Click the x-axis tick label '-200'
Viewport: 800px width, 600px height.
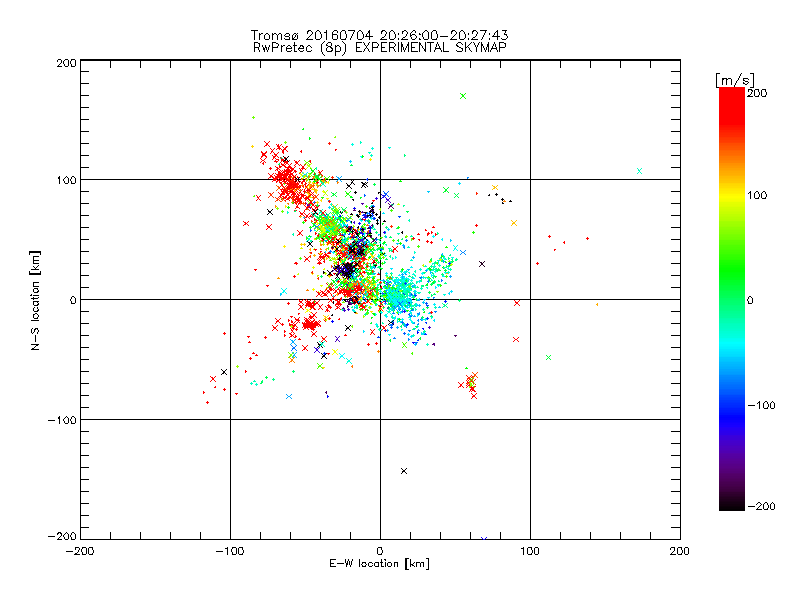click(80, 552)
